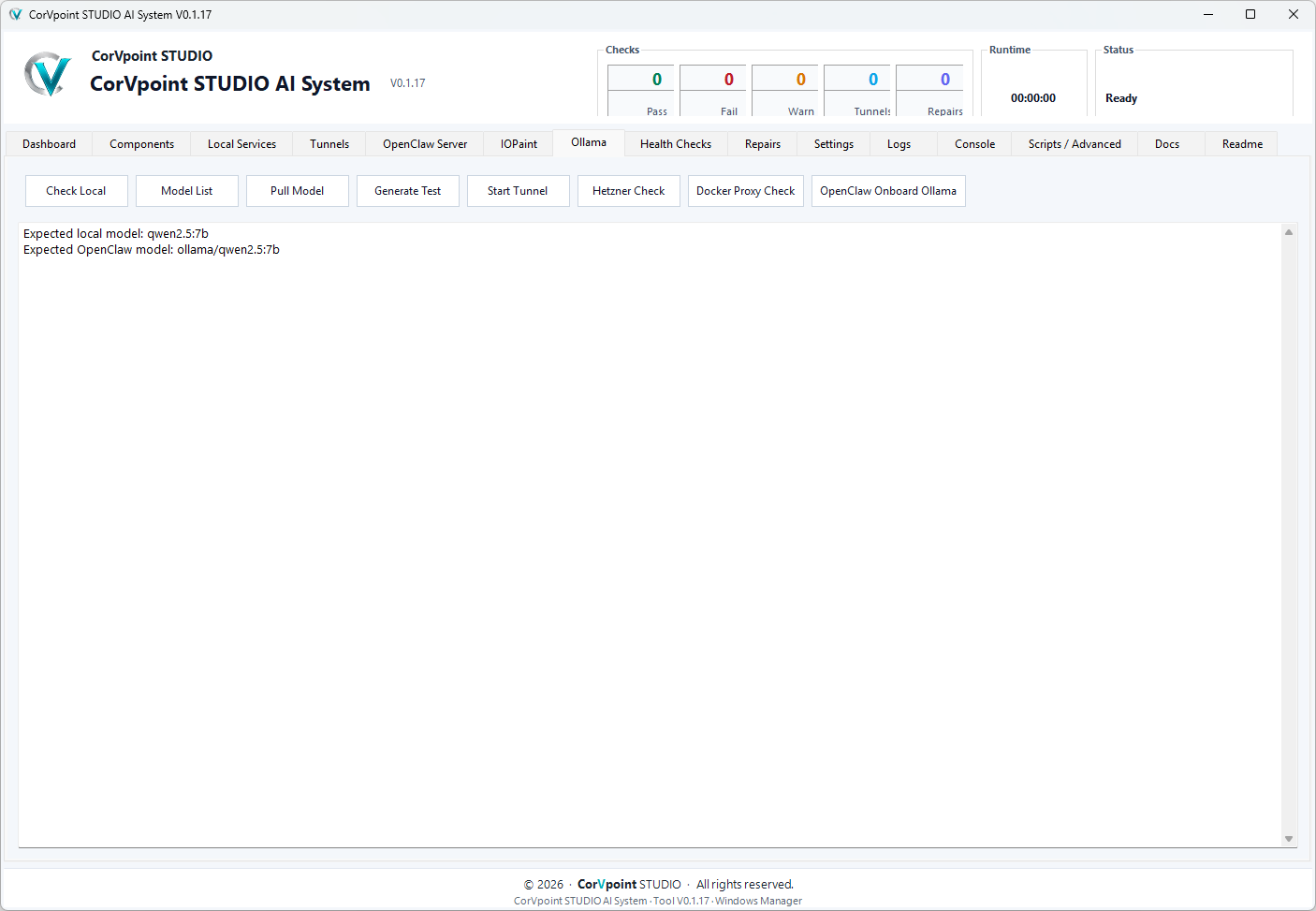This screenshot has height=911, width=1316.
Task: Click inside the Ollama output text area
Action: tap(651, 535)
